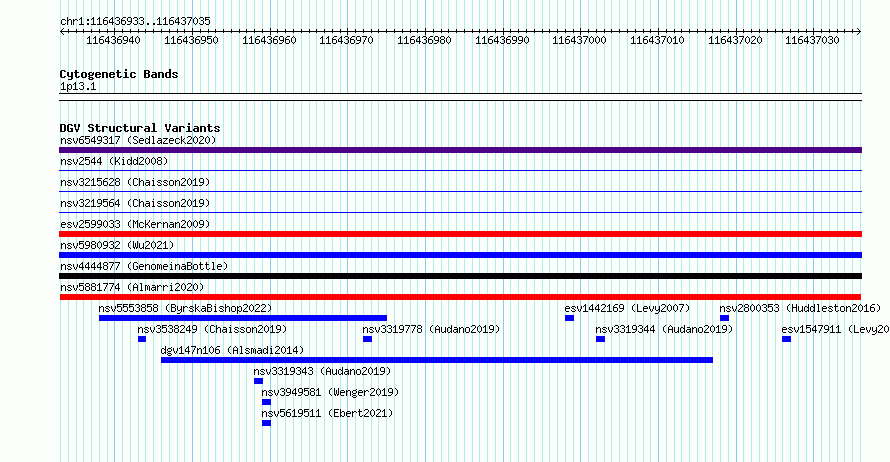Open the nsv3319344 (Audano2019) label
This screenshot has width=890, height=462.
pos(664,329)
